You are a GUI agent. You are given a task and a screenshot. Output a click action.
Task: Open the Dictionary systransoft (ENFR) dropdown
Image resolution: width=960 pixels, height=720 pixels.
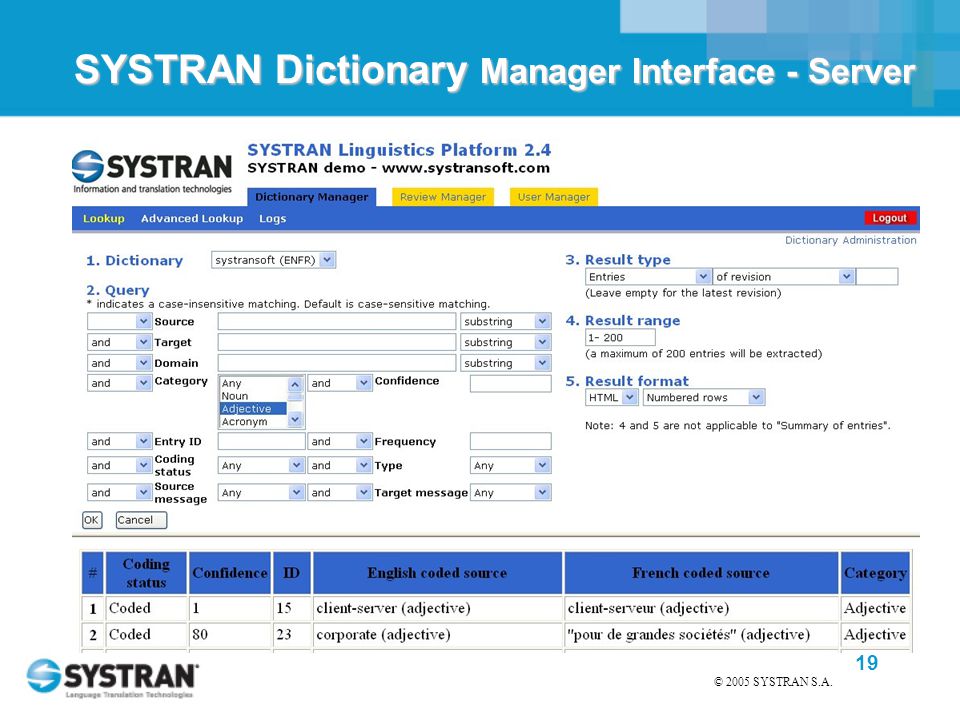(x=273, y=260)
